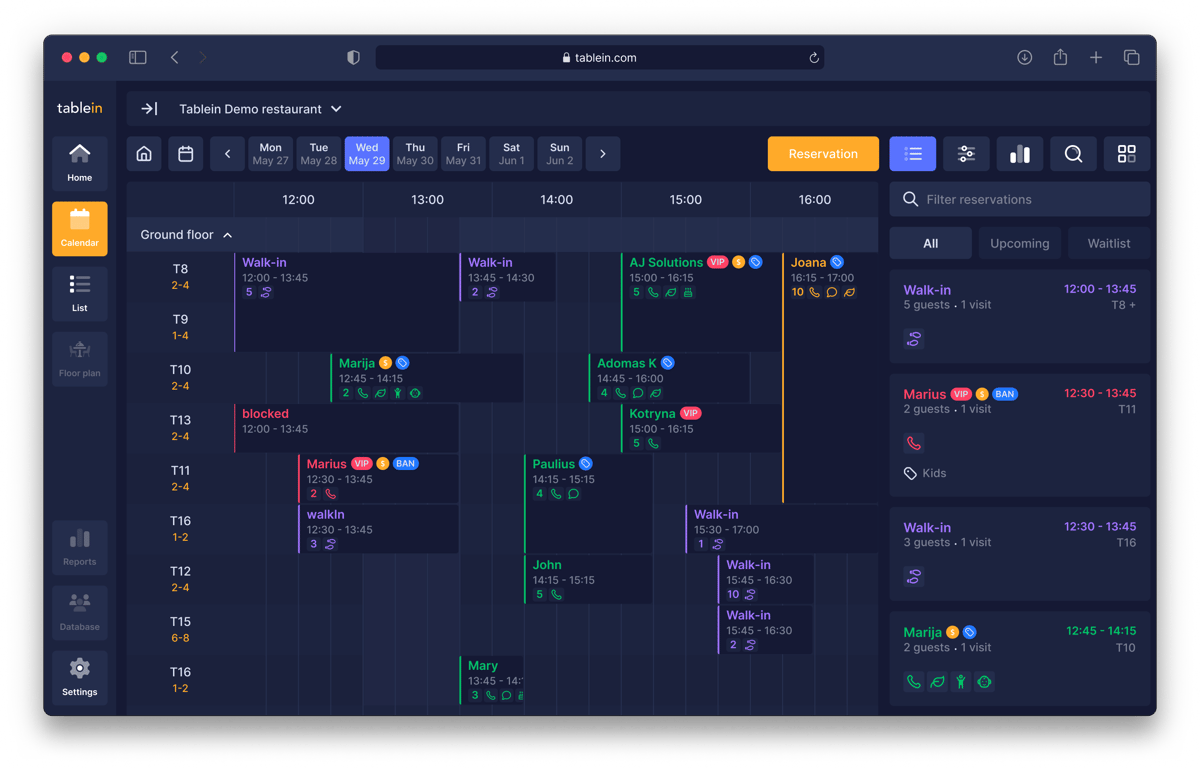Reload the tablein.com page
The image size is (1200, 768).
click(x=814, y=58)
